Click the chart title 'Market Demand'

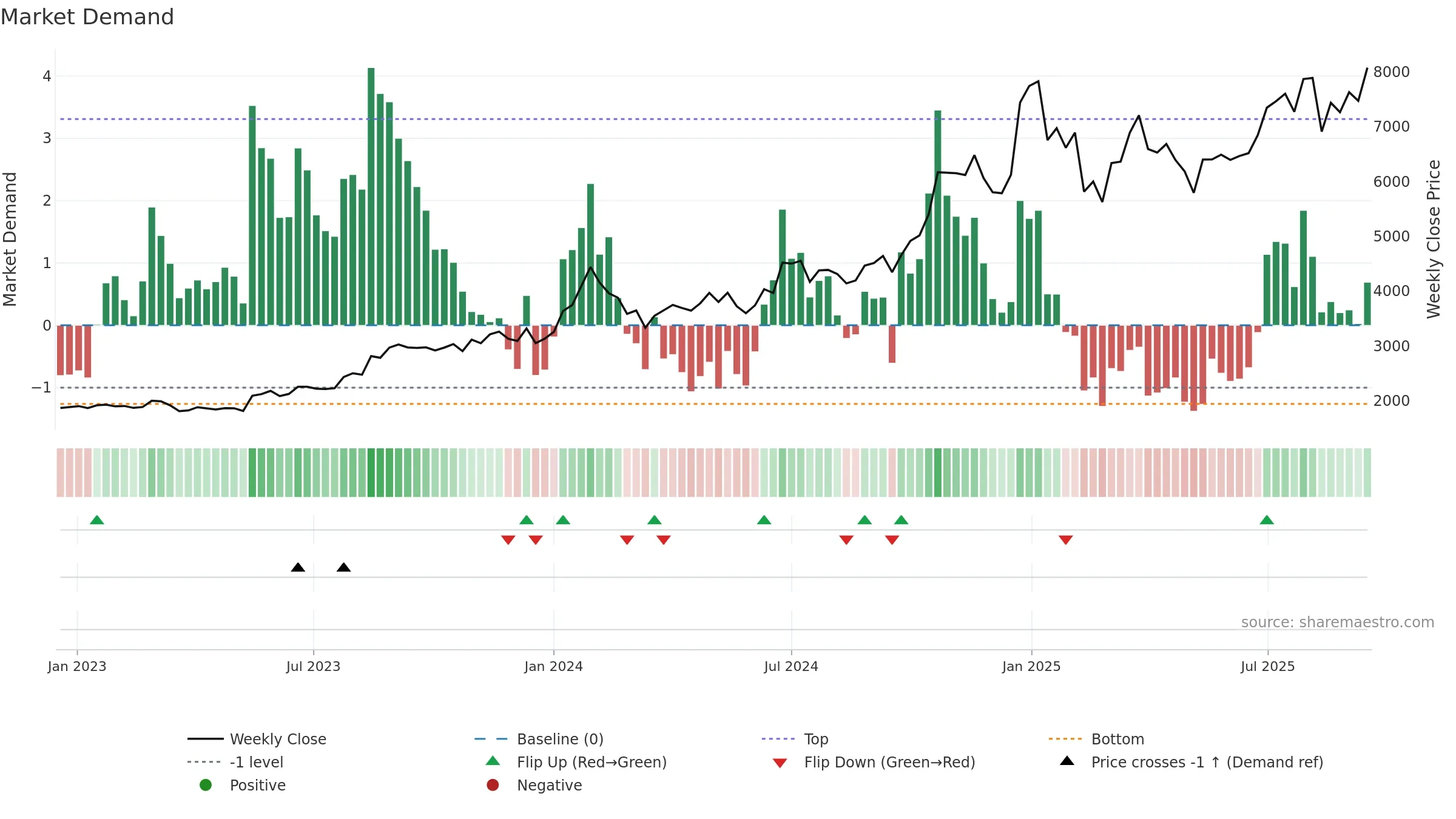(x=87, y=17)
